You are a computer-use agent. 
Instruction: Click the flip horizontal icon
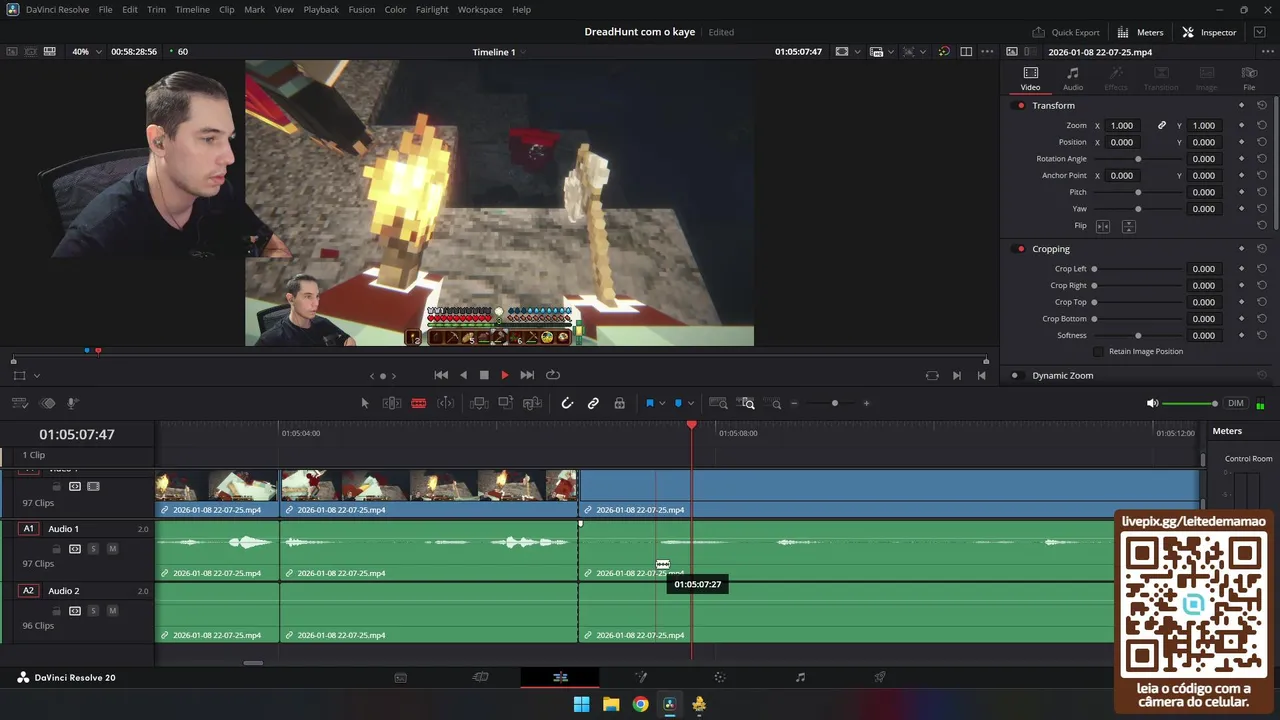coord(1103,226)
